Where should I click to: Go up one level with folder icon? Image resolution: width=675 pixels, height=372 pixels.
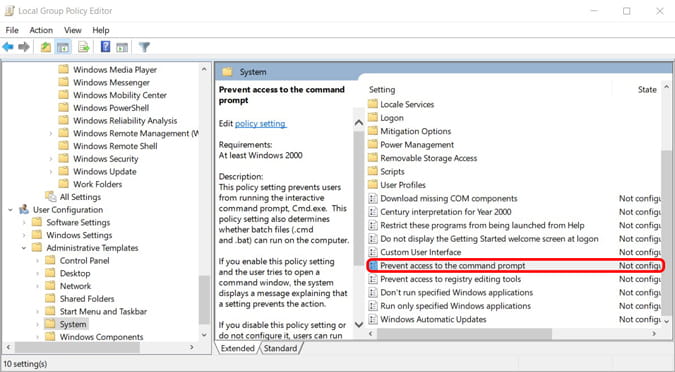46,47
